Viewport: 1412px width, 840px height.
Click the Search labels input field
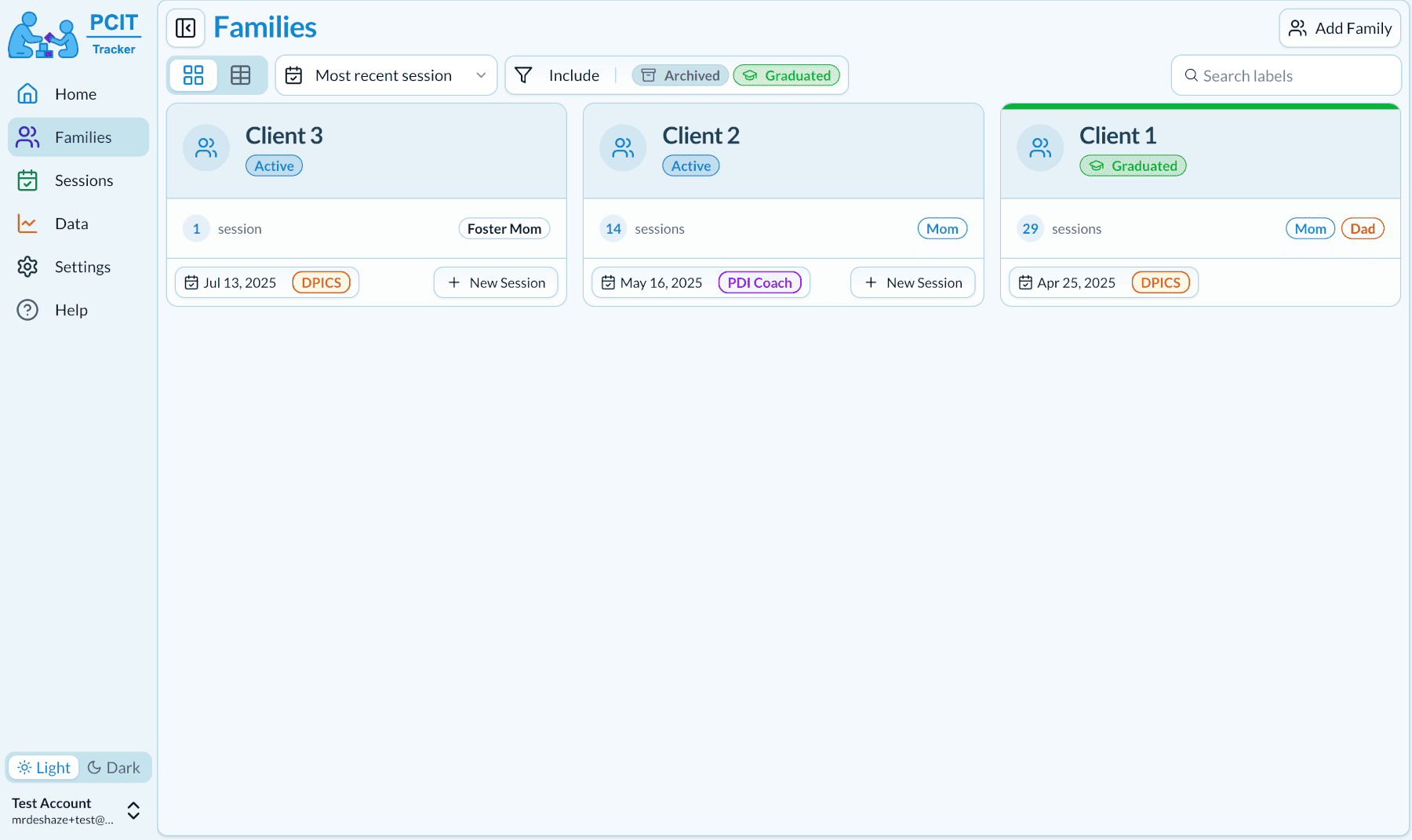(1286, 76)
